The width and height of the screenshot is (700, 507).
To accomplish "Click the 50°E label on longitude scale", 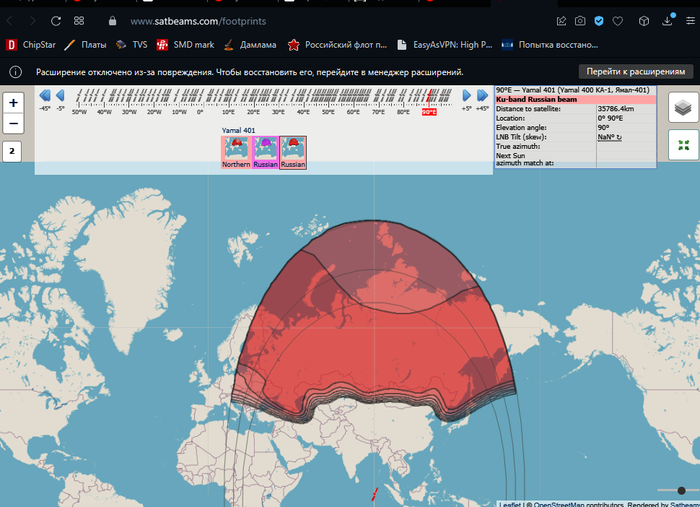I will coord(328,112).
